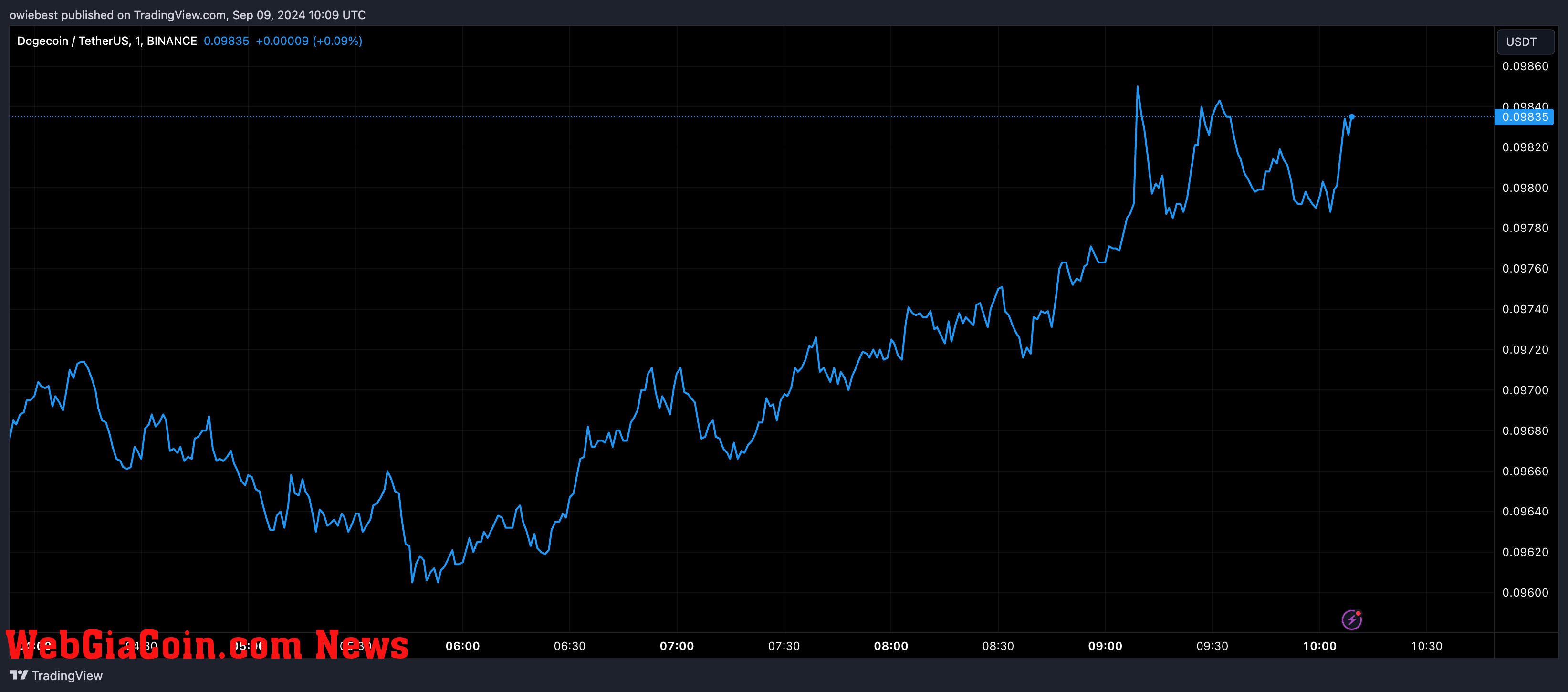1568x692 pixels.
Task: Click the 09:30 time axis label
Action: click(x=1213, y=646)
